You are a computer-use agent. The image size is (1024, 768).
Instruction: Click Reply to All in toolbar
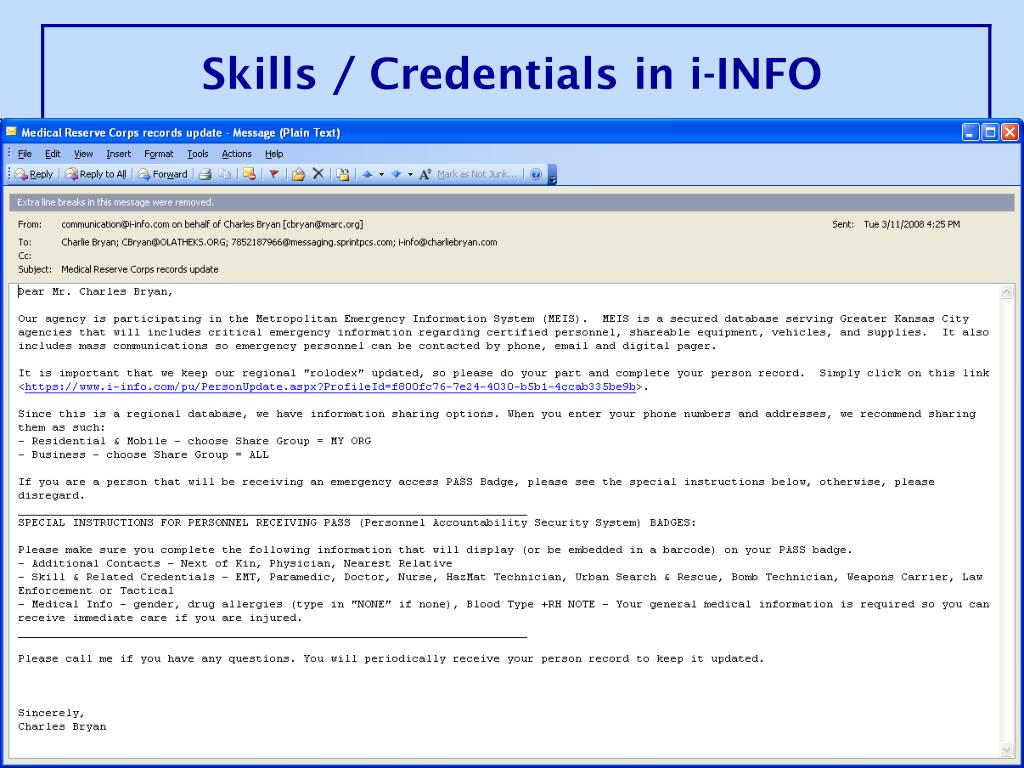coord(96,174)
